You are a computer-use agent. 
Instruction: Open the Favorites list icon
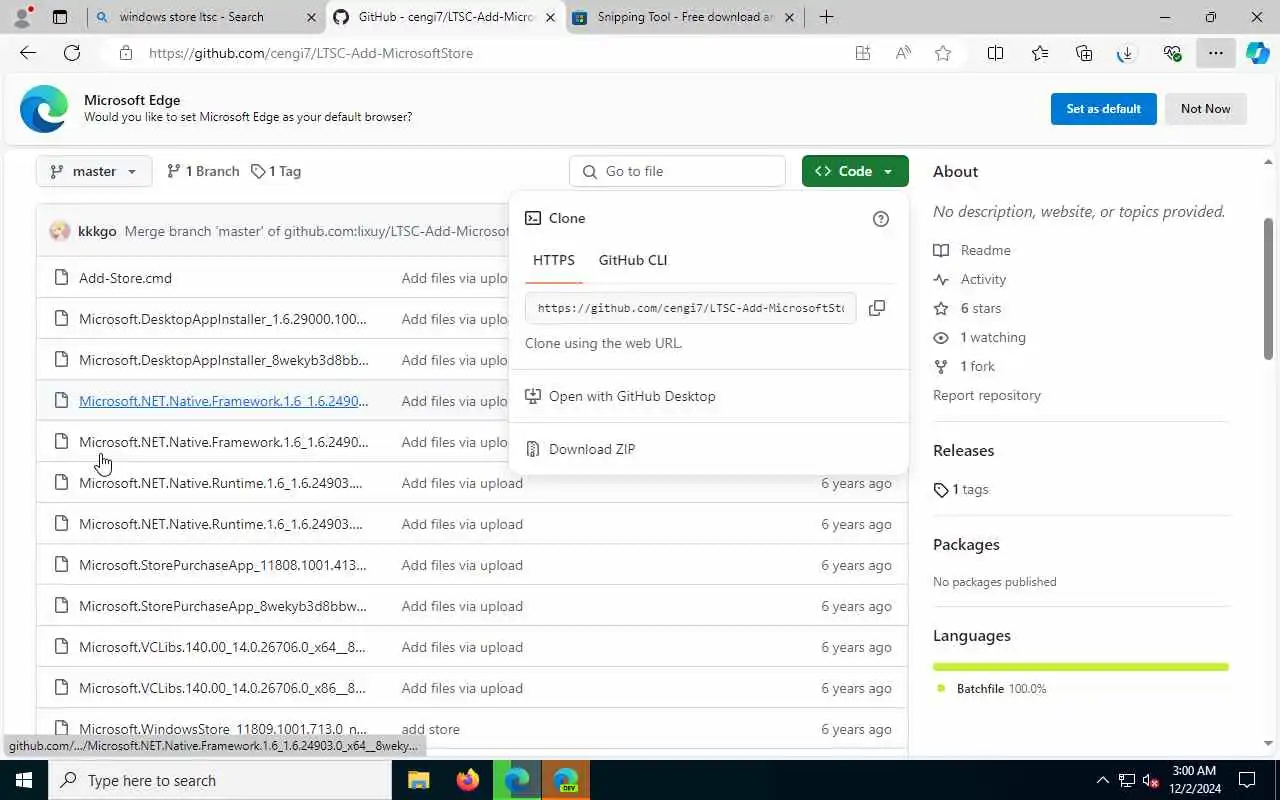[x=1040, y=53]
